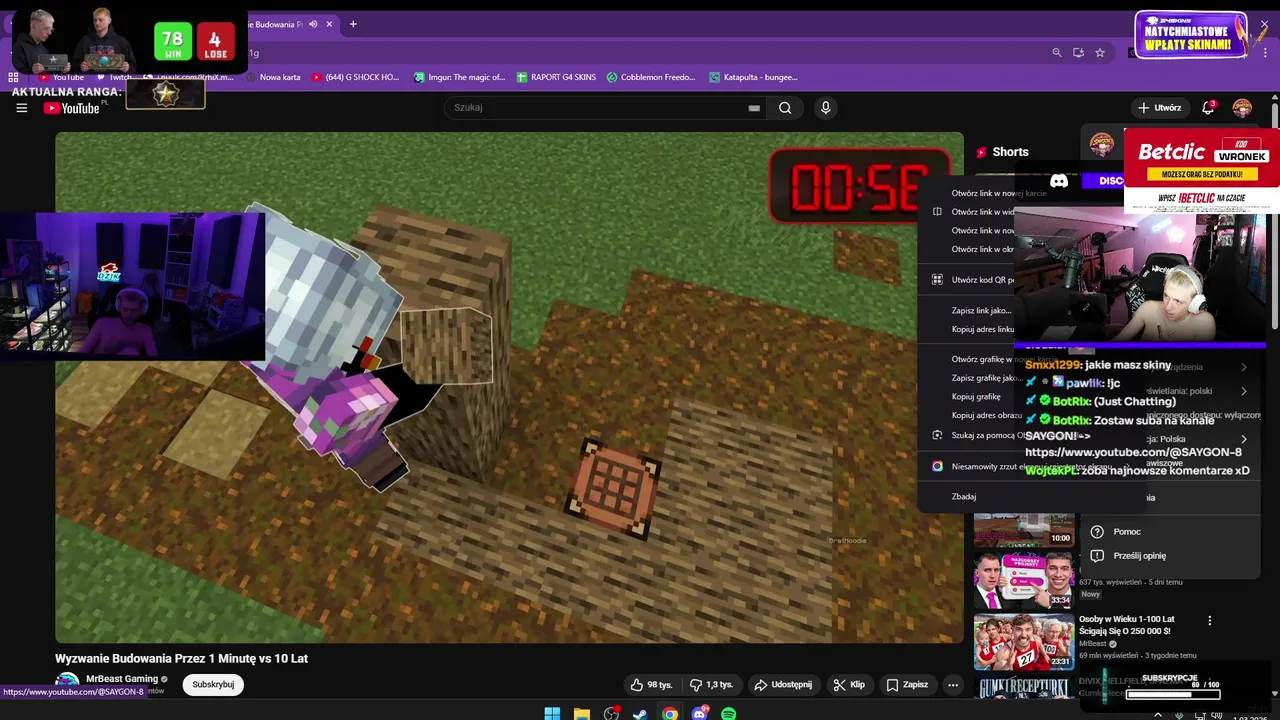Click the Udostępnij share button

click(x=783, y=685)
